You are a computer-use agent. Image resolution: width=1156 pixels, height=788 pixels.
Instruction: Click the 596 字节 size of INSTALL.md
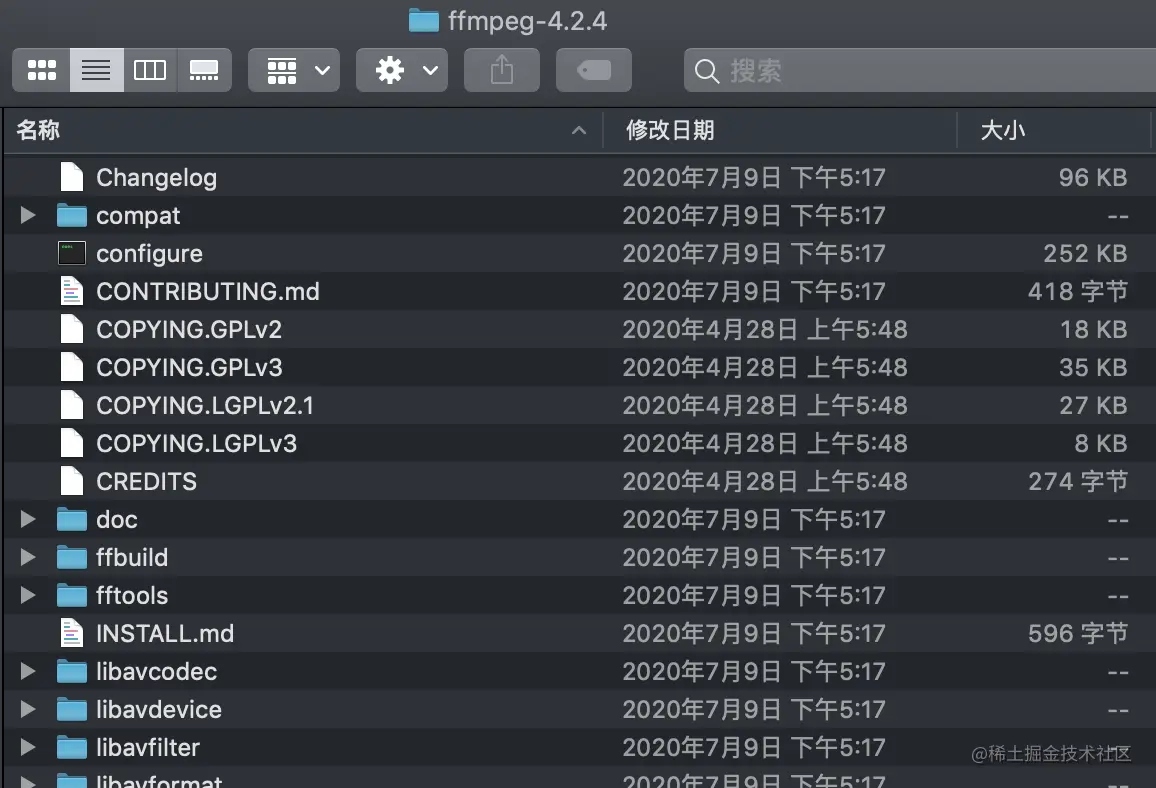(1078, 633)
